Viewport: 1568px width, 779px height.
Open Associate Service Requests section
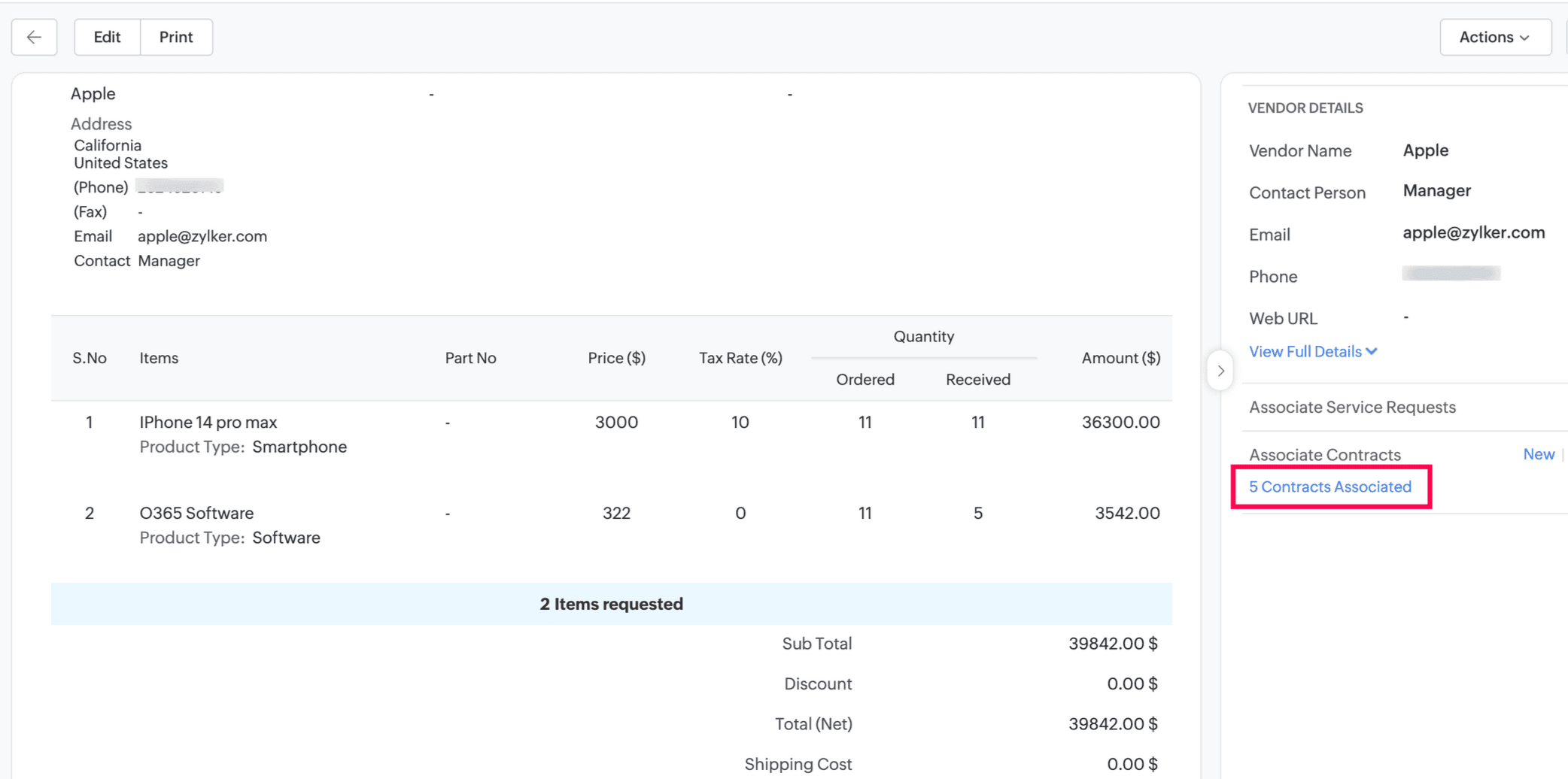tap(1352, 407)
